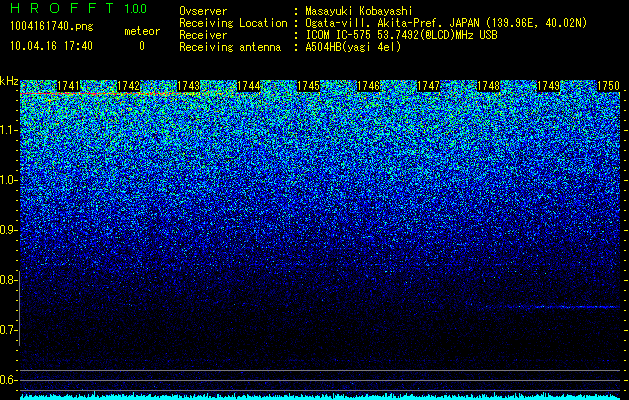Click the 0.7 frequency axis label
Image resolution: width=629 pixels, height=400 pixels.
[x=8, y=330]
